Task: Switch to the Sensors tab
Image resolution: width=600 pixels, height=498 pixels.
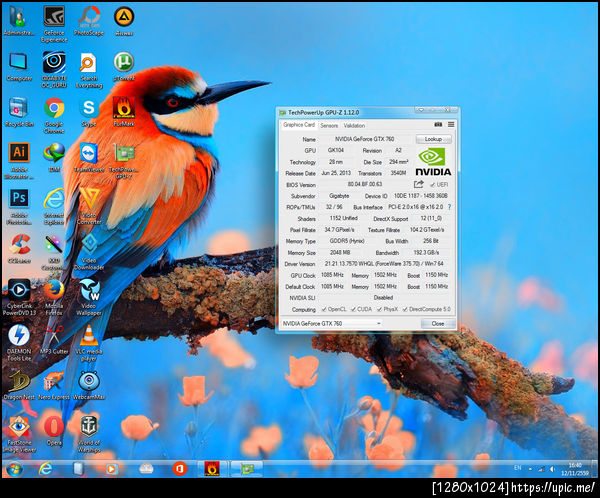Action: click(329, 126)
